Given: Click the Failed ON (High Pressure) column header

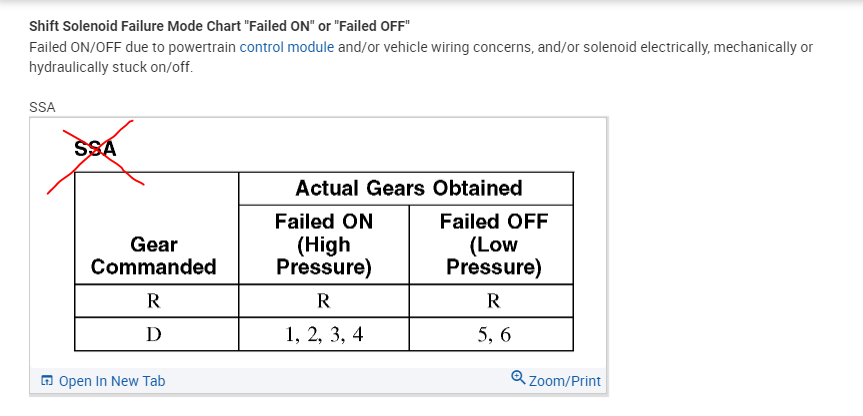Looking at the screenshot, I should (x=324, y=244).
